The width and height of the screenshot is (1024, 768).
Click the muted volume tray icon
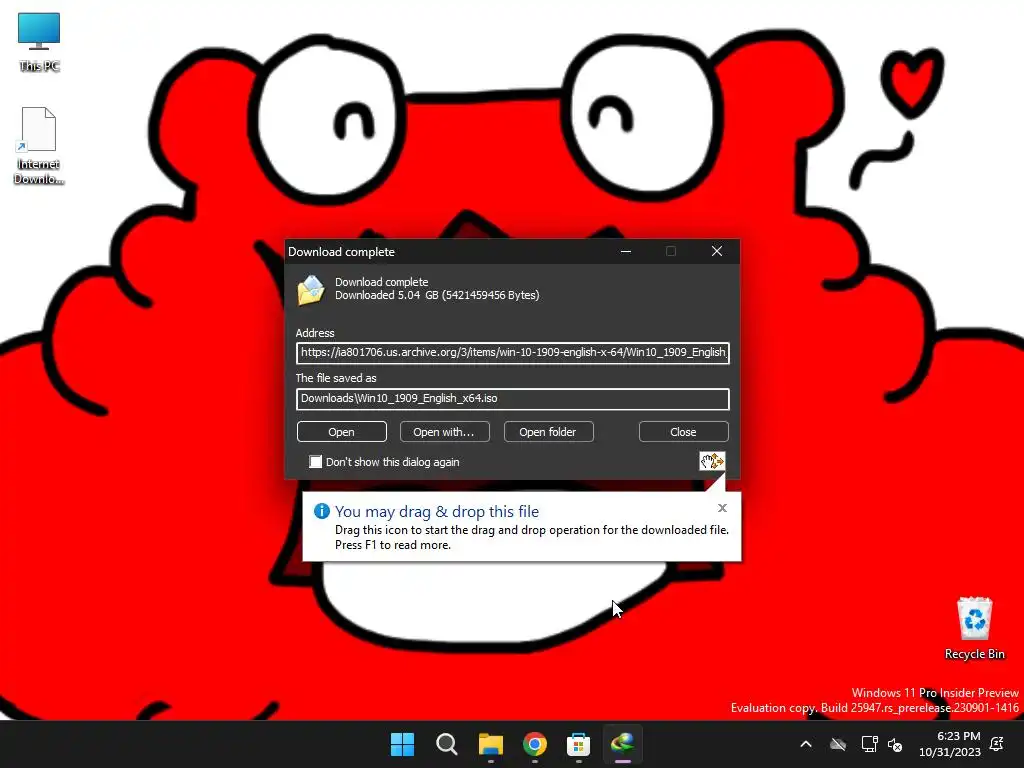pyautogui.click(x=895, y=744)
